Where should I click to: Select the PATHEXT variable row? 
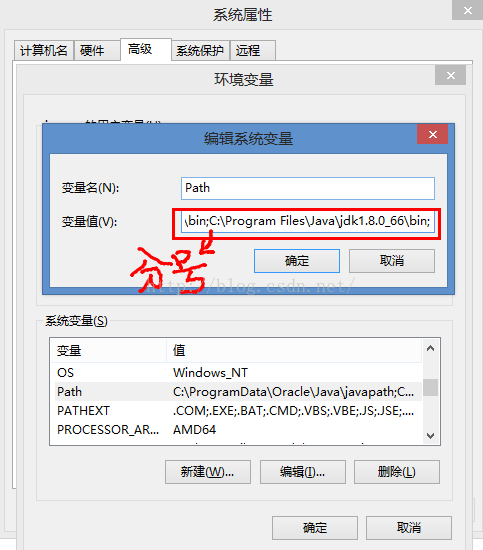(x=236, y=410)
